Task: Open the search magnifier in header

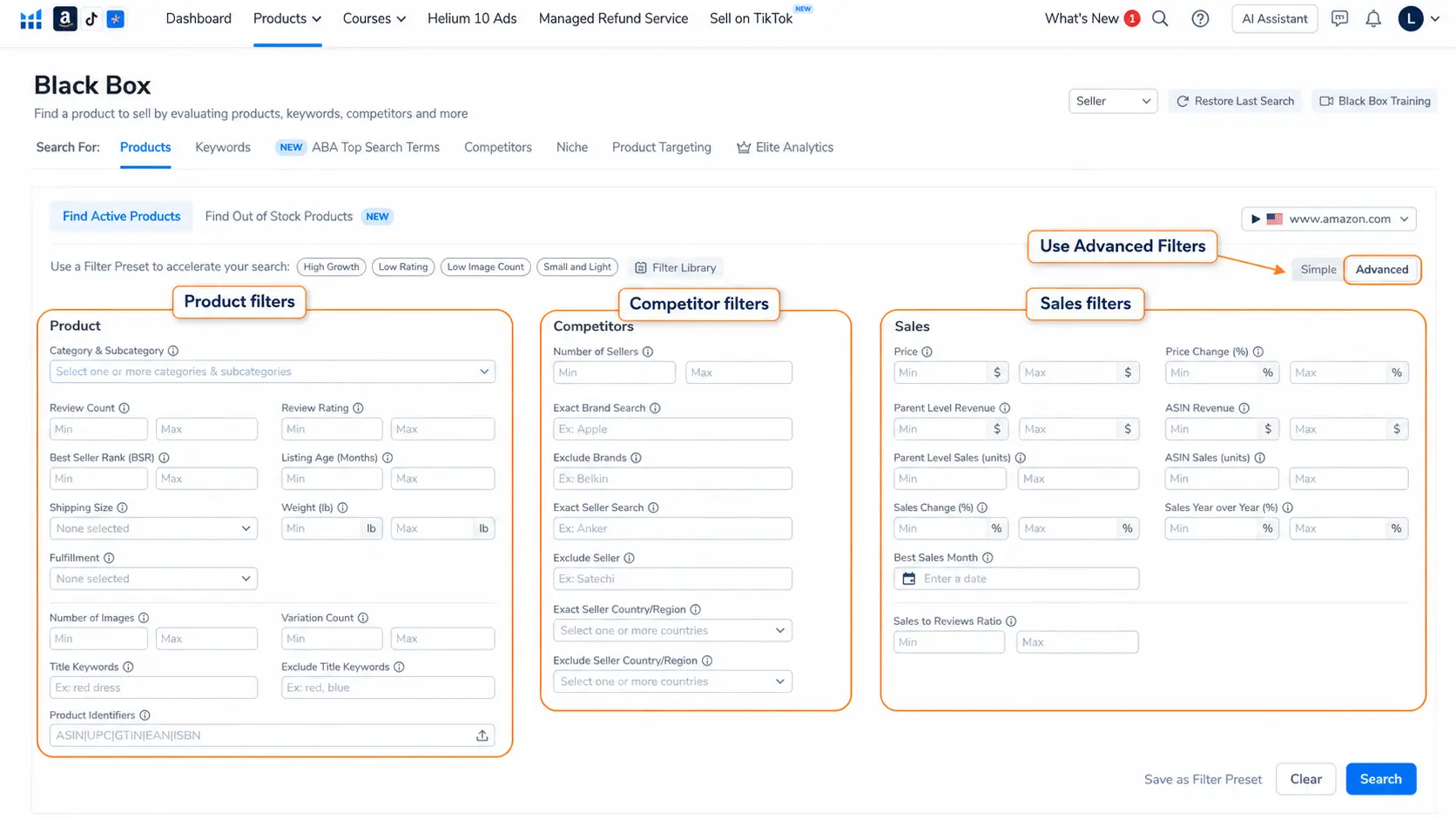Action: click(1160, 18)
